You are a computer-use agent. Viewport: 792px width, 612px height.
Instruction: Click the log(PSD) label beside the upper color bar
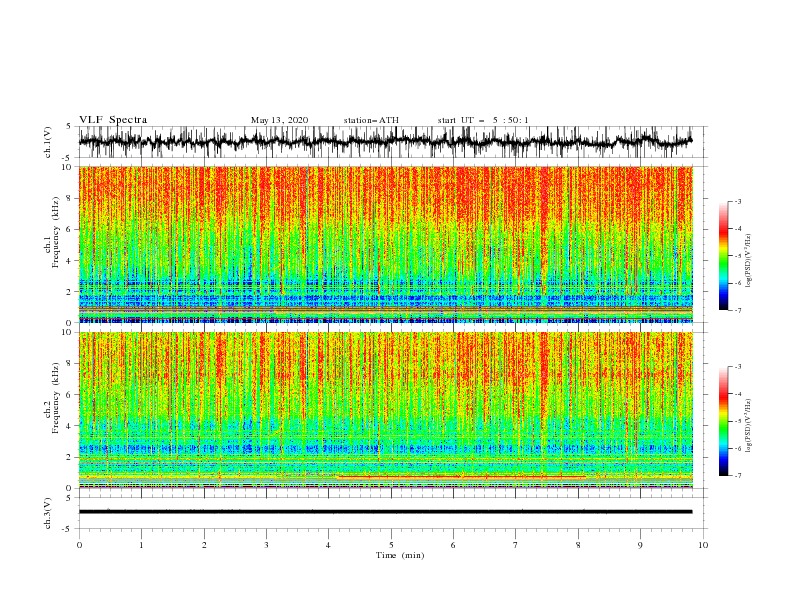tap(749, 261)
